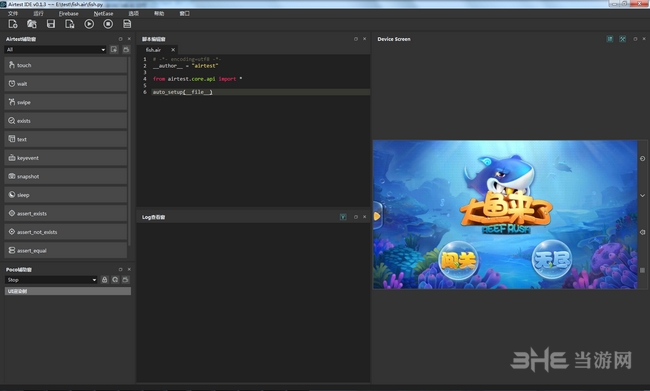Close the Device Screen panel

click(644, 39)
